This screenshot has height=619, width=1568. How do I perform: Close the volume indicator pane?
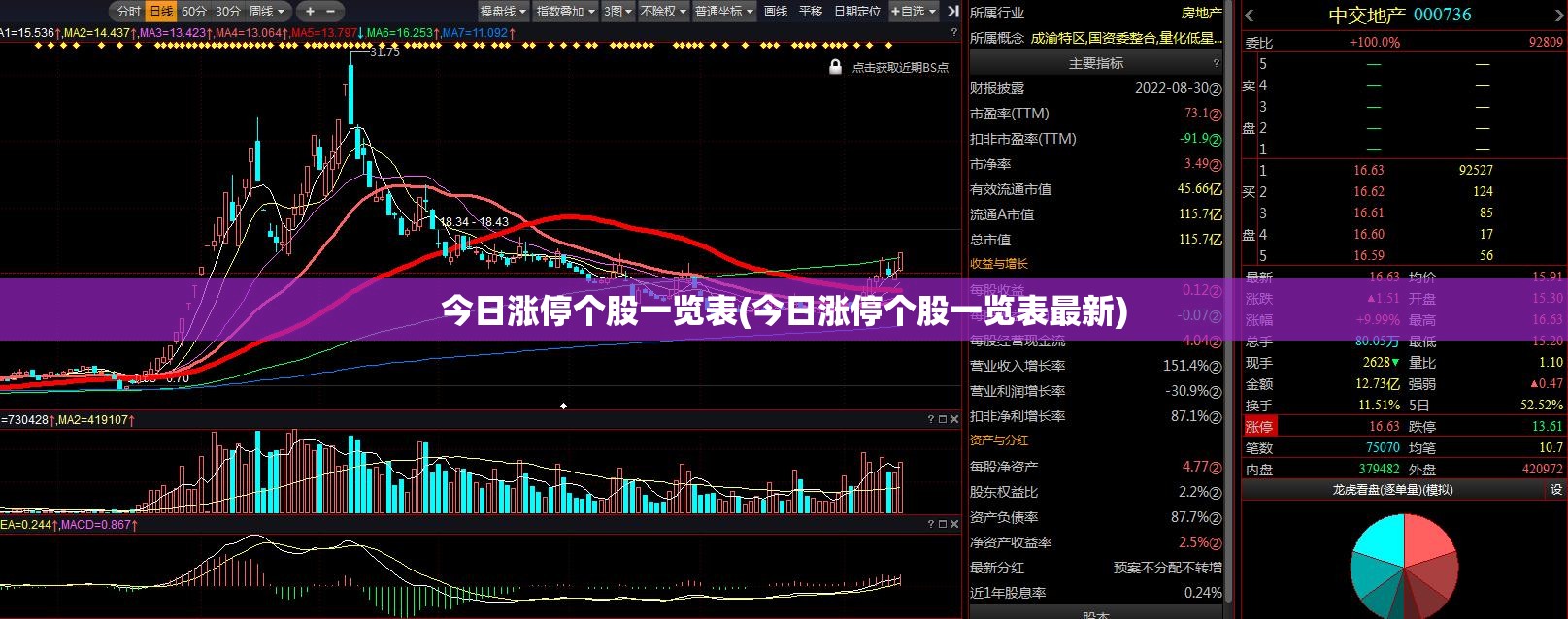click(953, 419)
